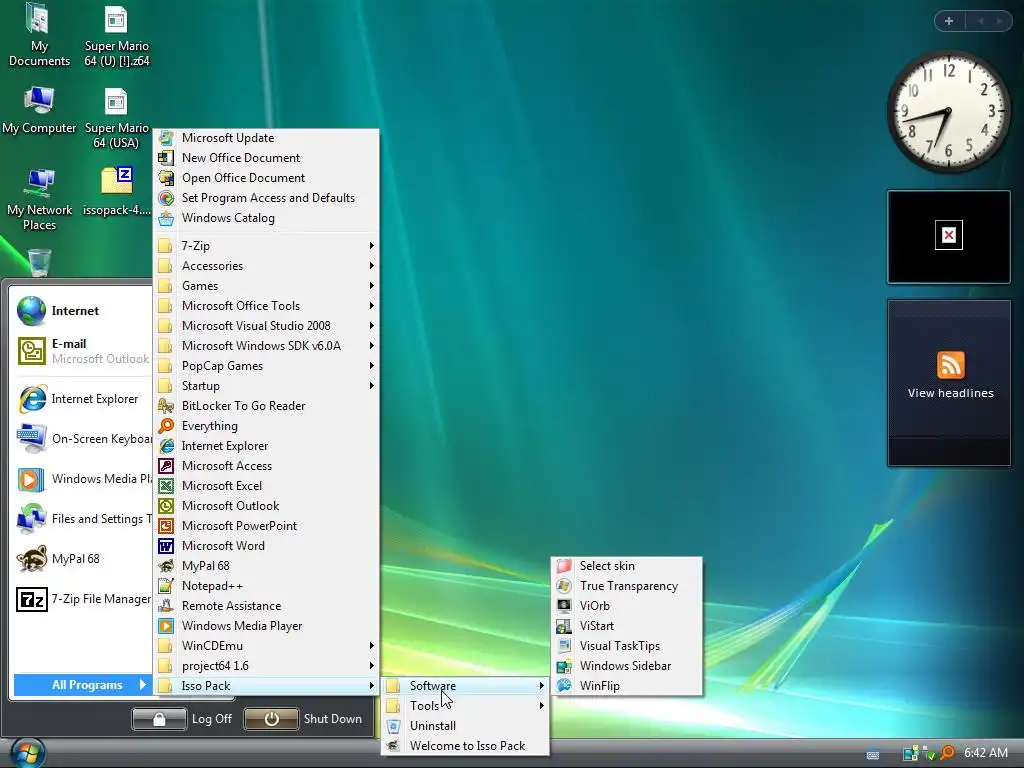
Task: Click the Everything search tray icon
Action: [x=947, y=753]
